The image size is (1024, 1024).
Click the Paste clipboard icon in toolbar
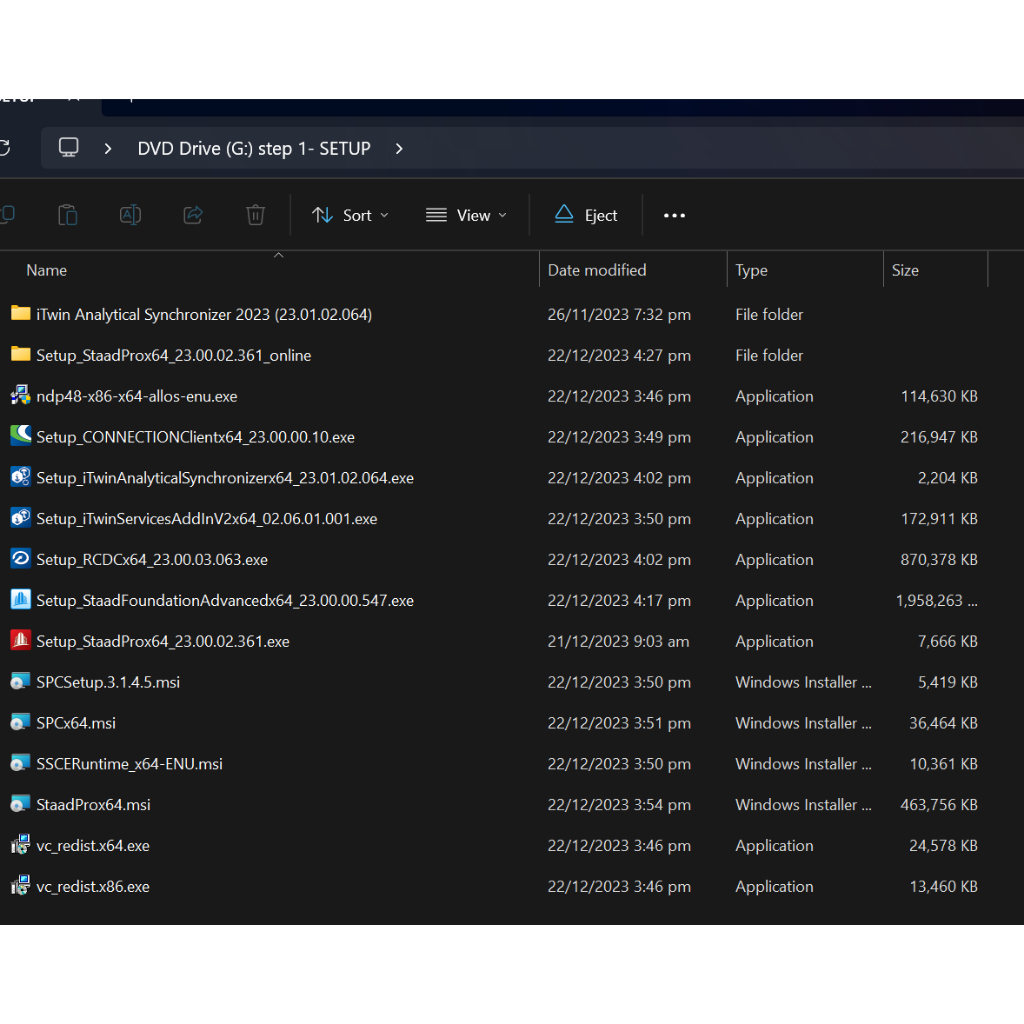point(67,215)
